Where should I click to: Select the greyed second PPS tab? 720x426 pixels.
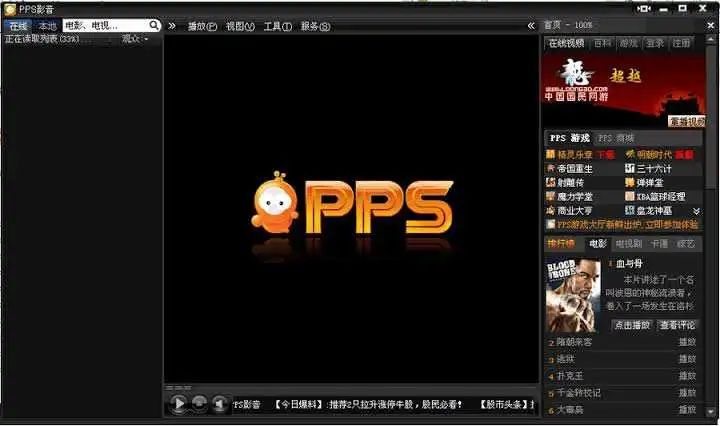tap(615, 138)
